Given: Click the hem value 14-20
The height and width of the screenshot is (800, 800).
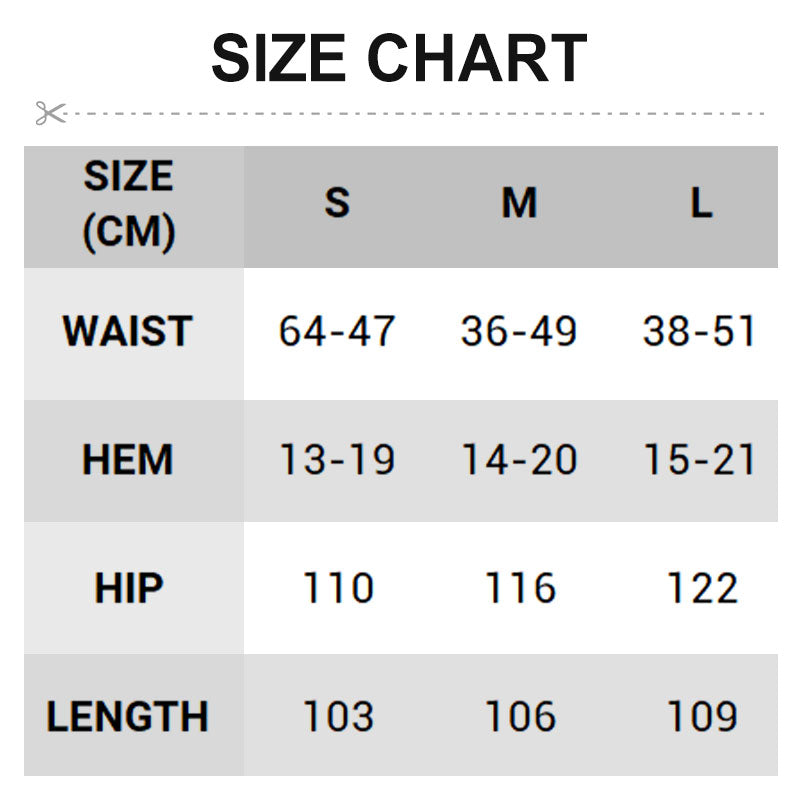Looking at the screenshot, I should (519, 460).
